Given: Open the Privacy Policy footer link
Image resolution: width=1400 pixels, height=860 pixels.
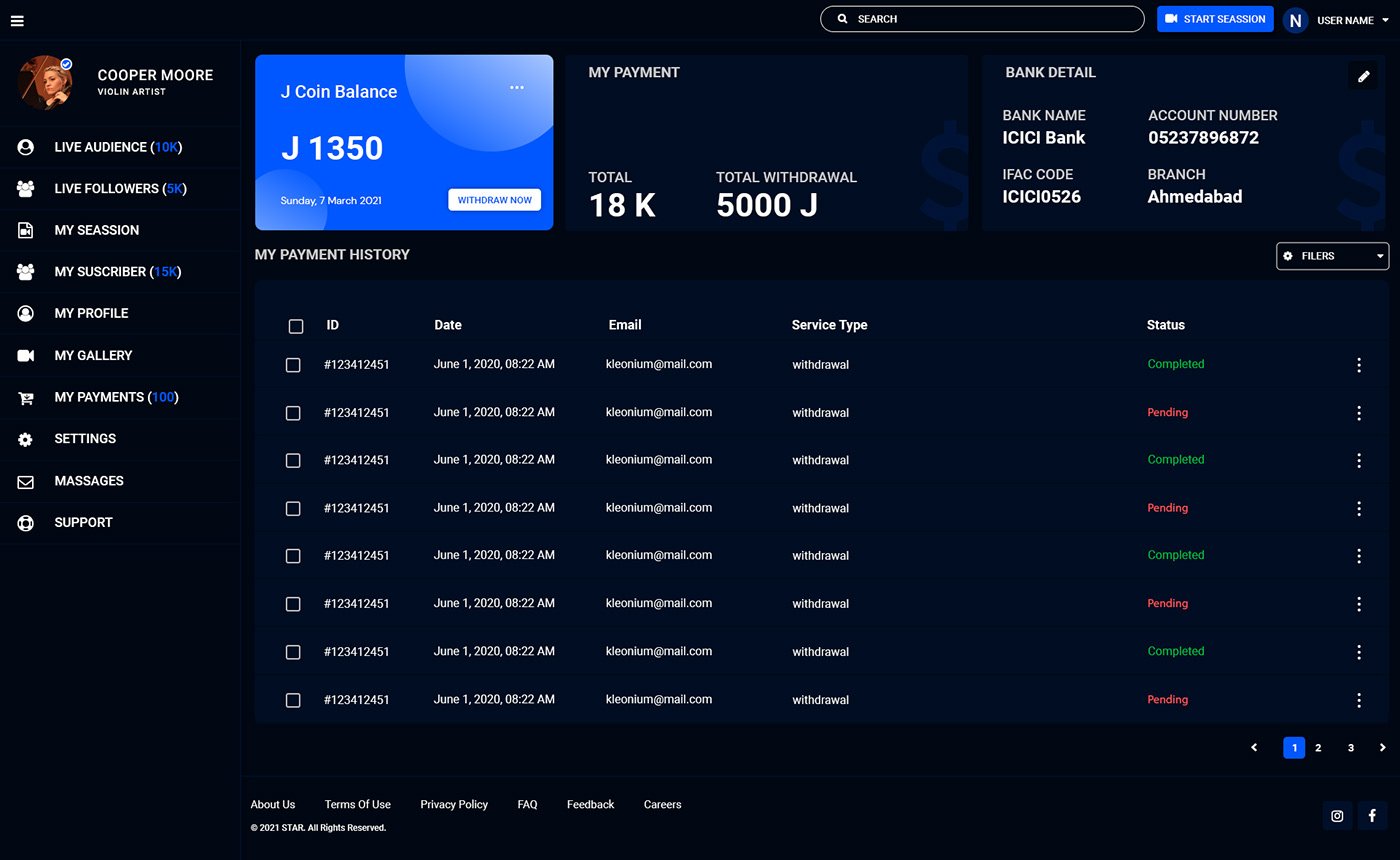Looking at the screenshot, I should (x=454, y=804).
